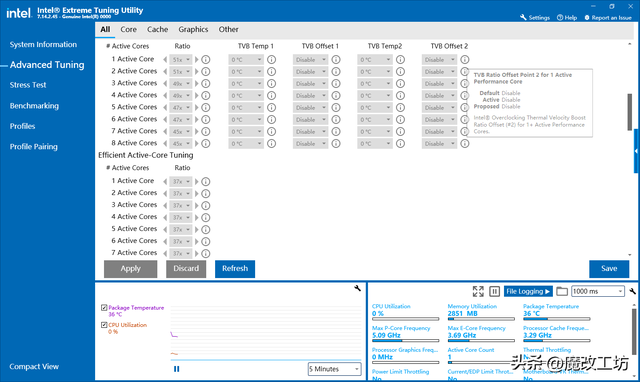Viewport: 640px width, 382px height.
Task: Click the Package Temperature meter bar
Action: click(x=557, y=319)
